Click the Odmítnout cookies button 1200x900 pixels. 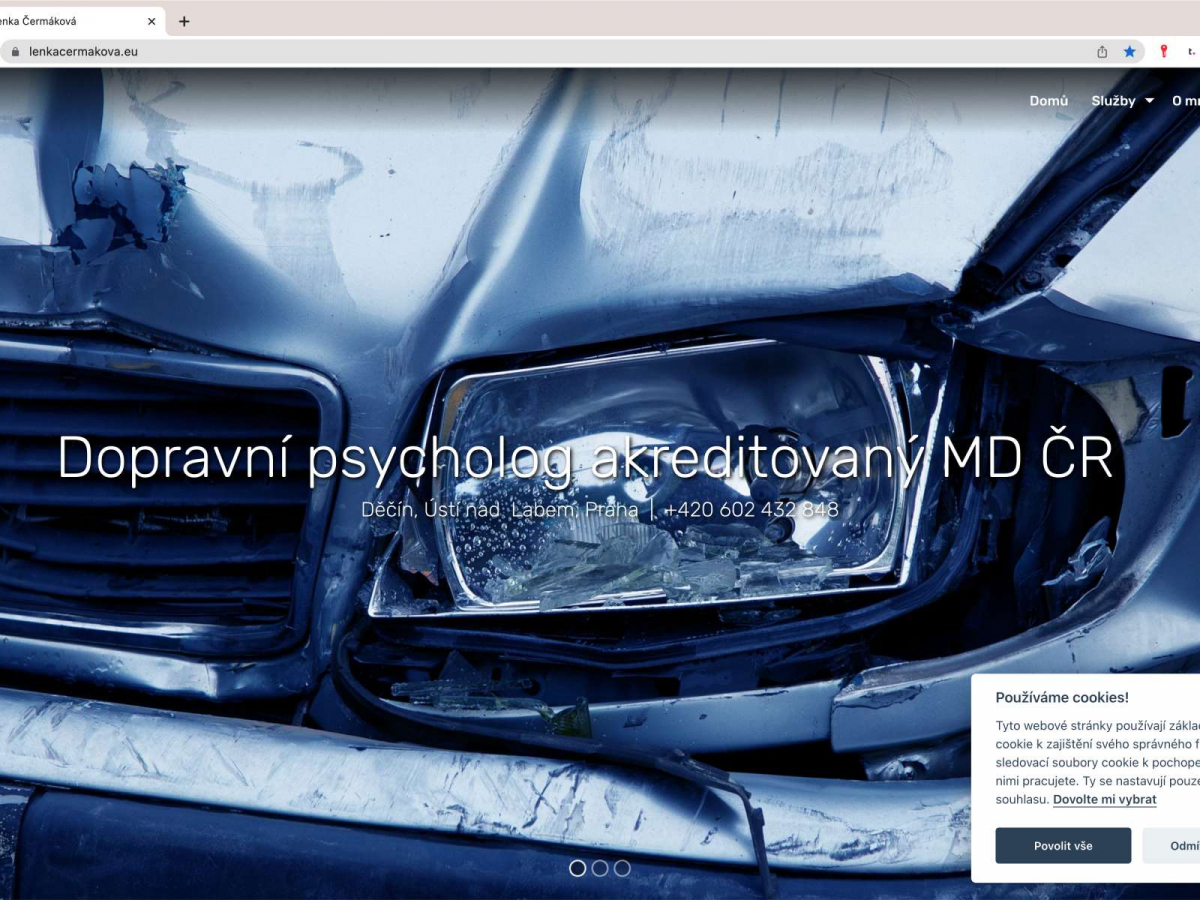[x=1180, y=846]
